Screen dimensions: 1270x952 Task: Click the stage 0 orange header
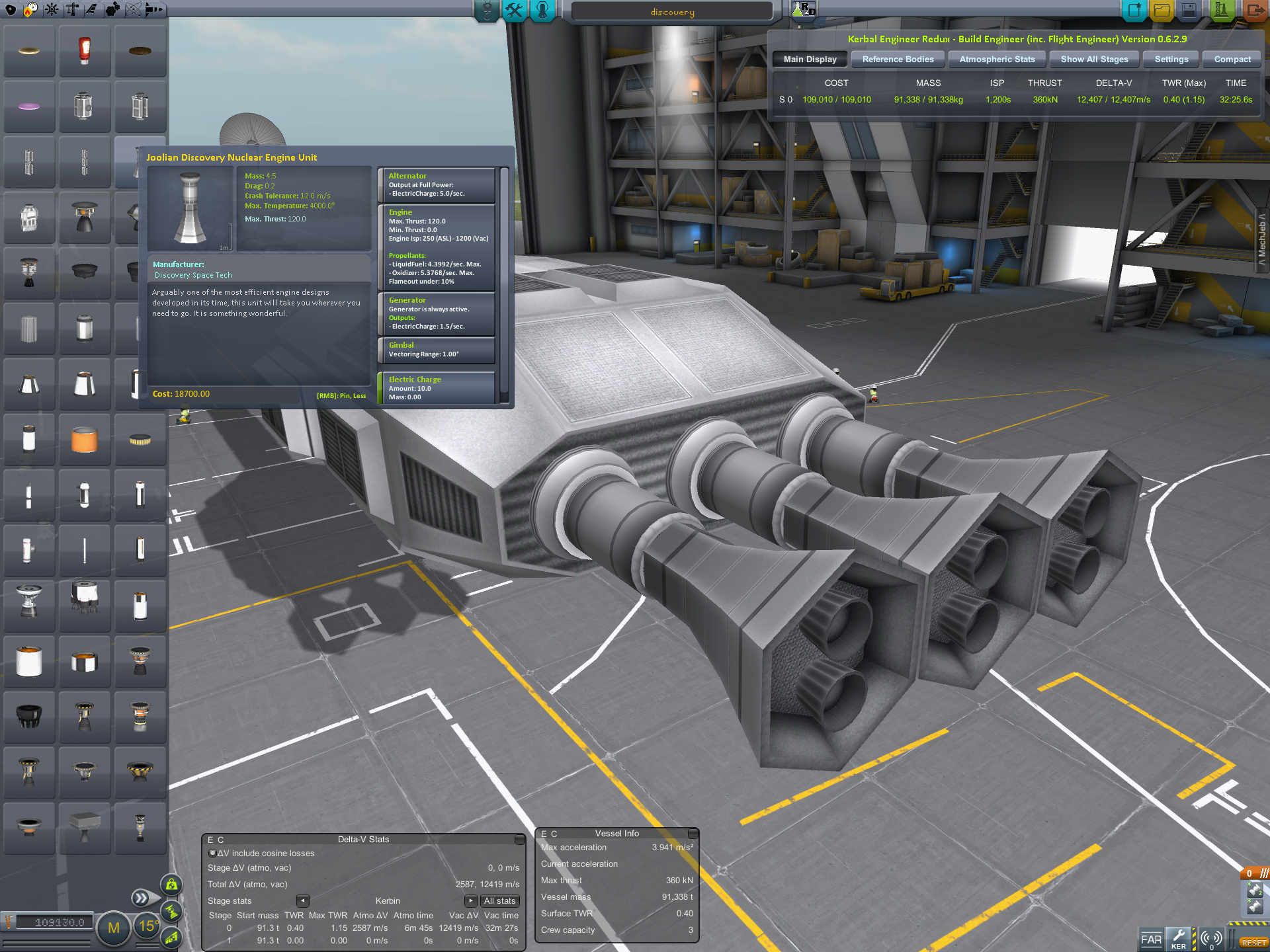[1254, 873]
